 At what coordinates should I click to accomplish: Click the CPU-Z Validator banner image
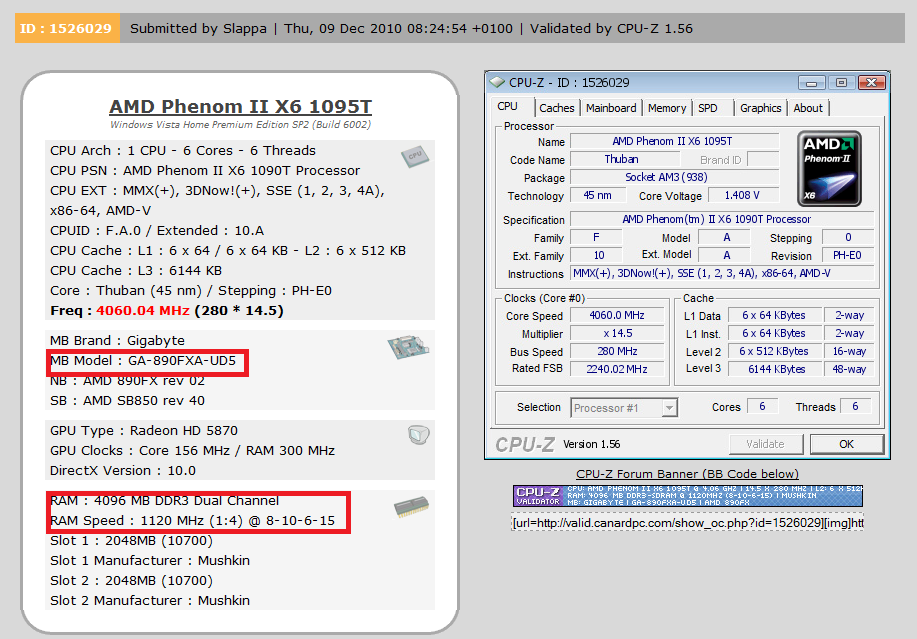coord(688,496)
